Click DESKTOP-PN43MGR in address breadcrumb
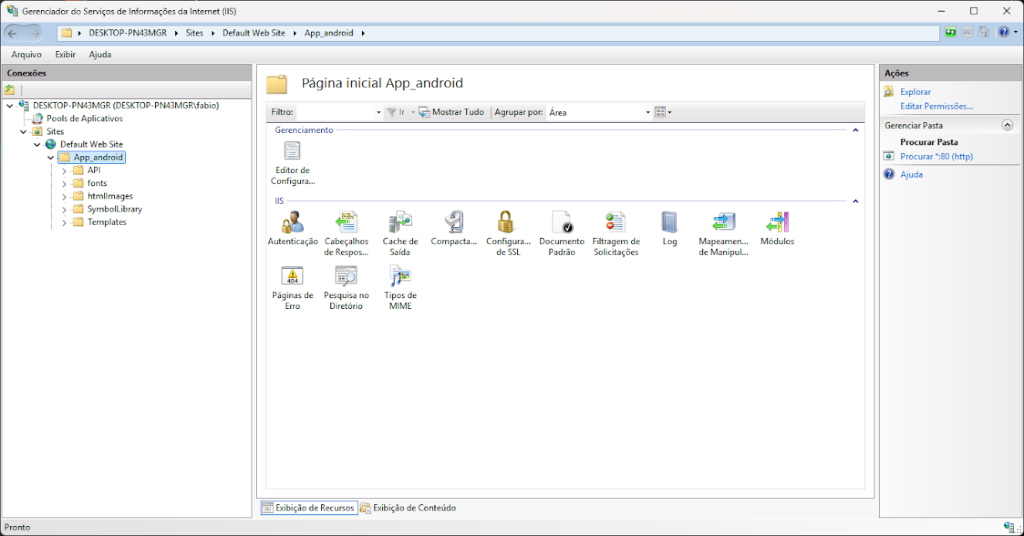Screen dimensions: 1024x536 [x=127, y=33]
